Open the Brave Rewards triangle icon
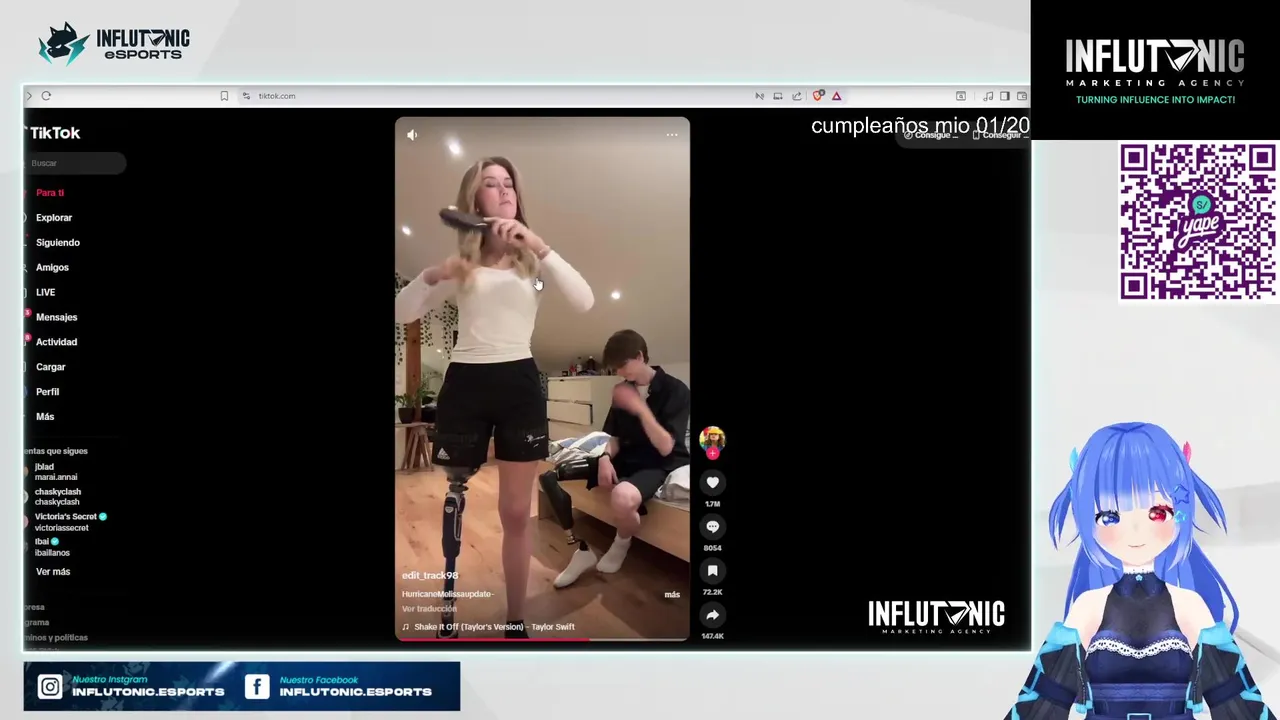 coord(836,96)
